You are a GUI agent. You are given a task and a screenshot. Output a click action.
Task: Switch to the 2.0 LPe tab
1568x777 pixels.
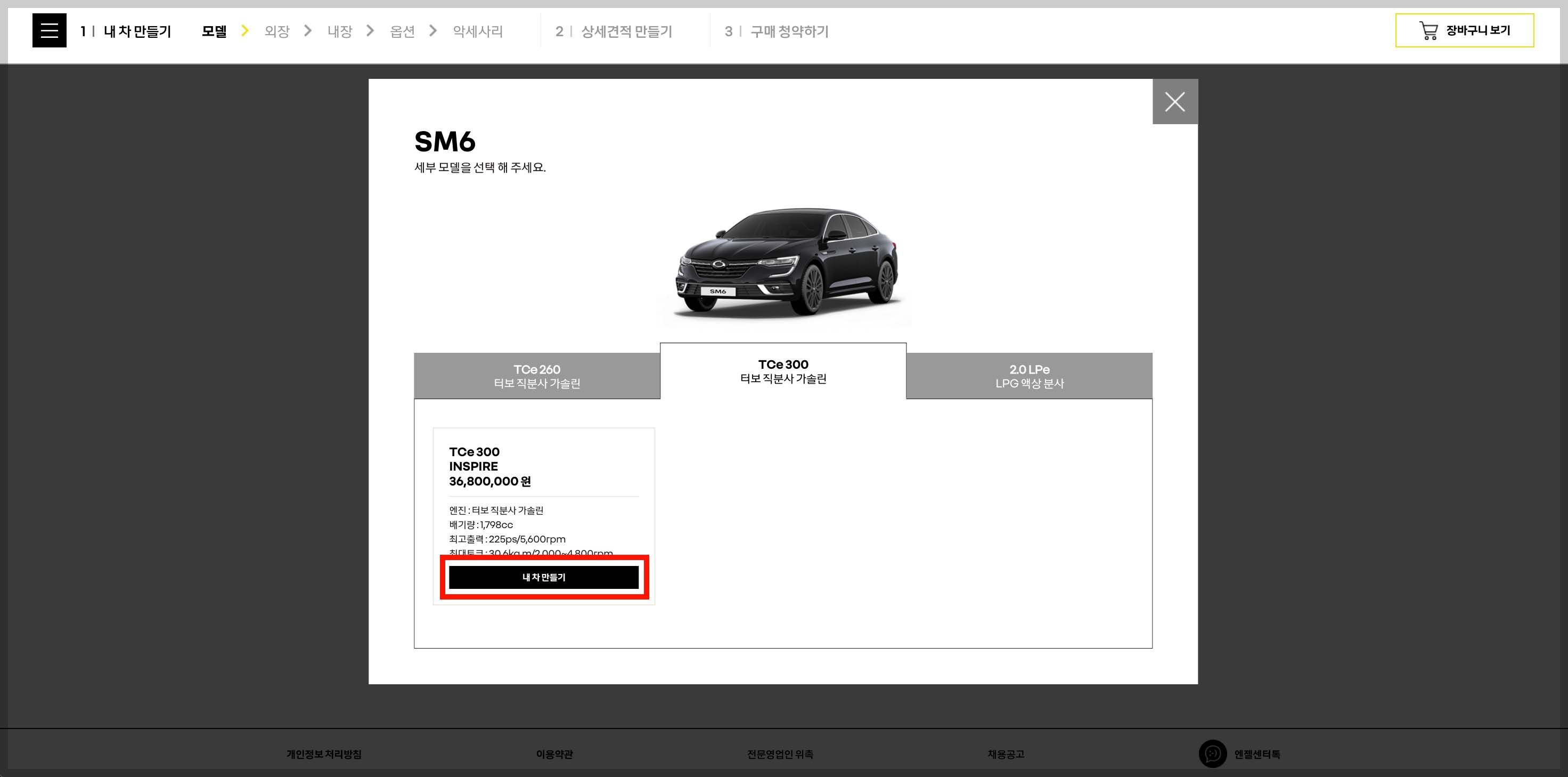1028,376
